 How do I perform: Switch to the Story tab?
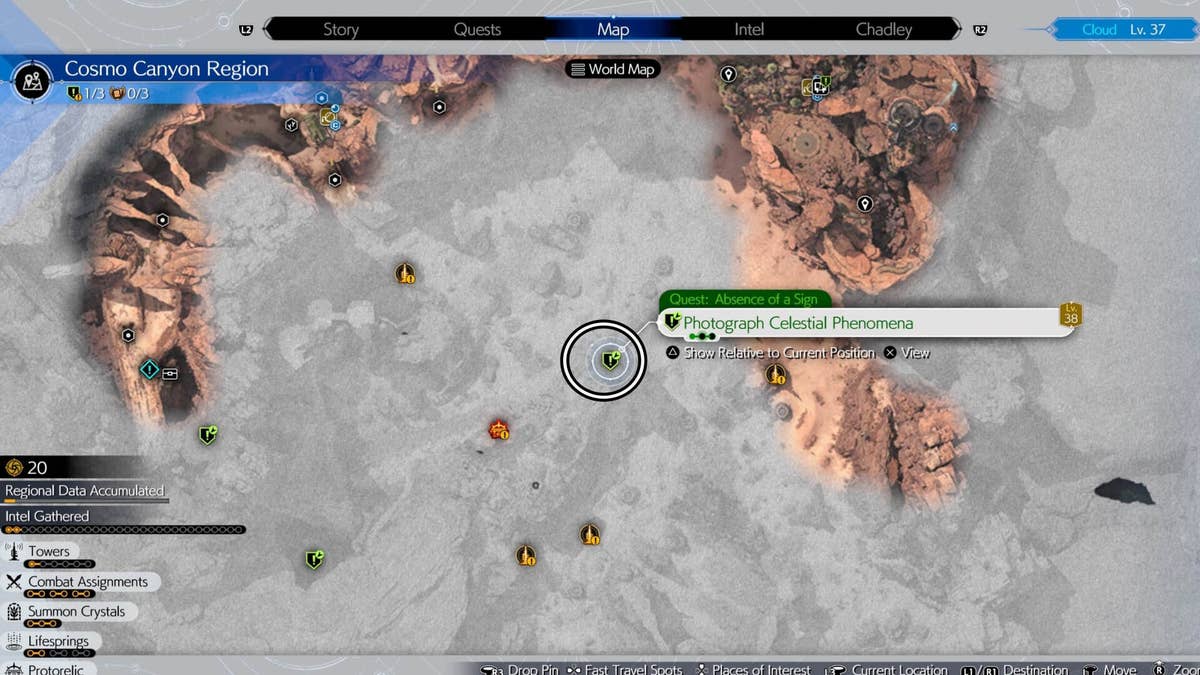tap(340, 29)
